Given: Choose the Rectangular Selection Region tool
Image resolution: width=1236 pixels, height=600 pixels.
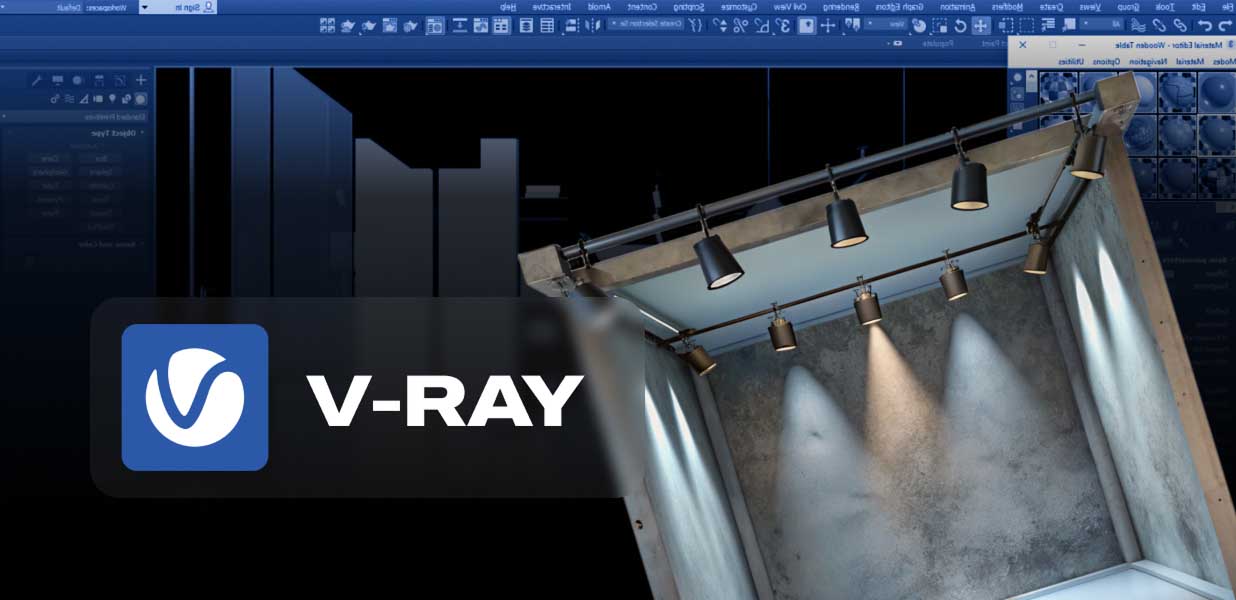Looking at the screenshot, I should pos(1026,25).
